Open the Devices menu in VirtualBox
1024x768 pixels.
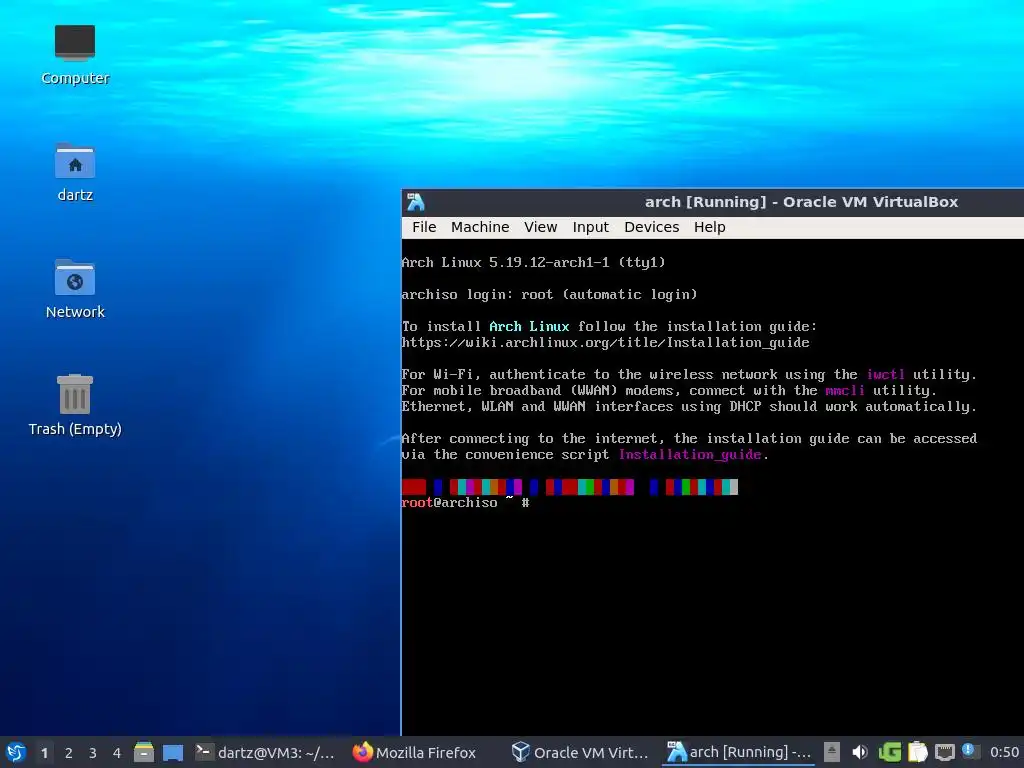click(x=652, y=227)
